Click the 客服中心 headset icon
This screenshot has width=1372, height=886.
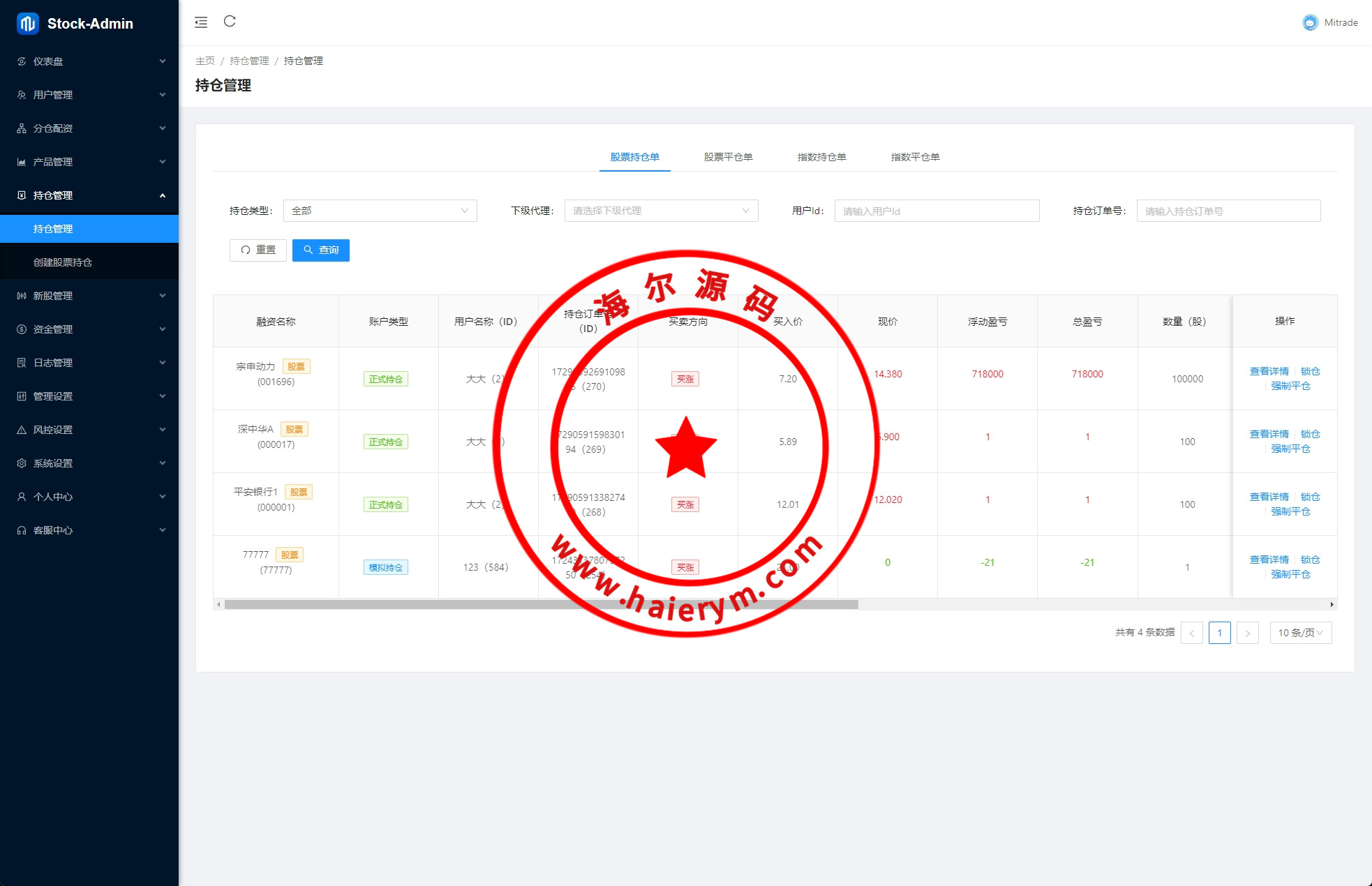point(22,530)
